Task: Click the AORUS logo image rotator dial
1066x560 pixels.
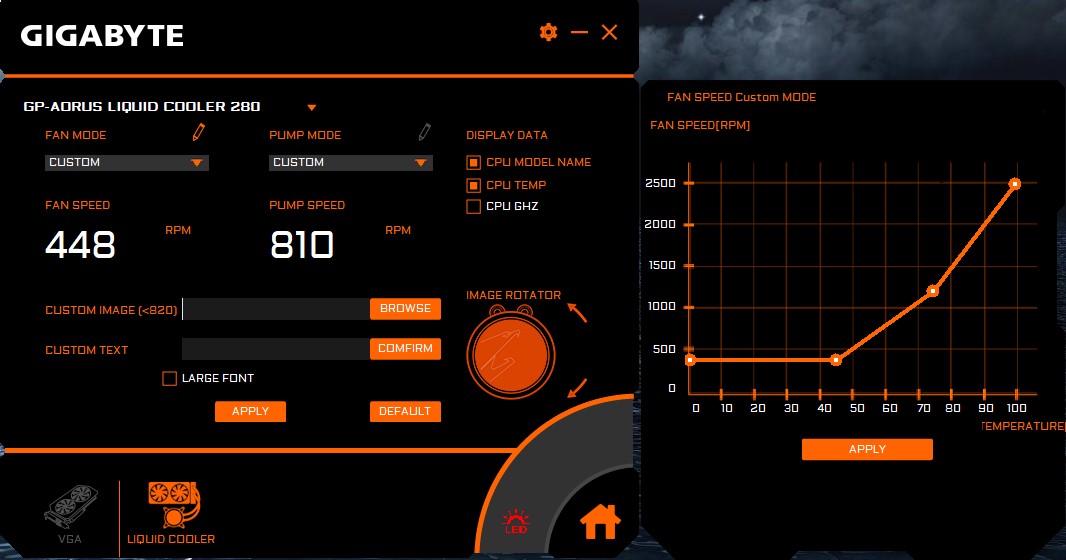Action: [x=511, y=353]
